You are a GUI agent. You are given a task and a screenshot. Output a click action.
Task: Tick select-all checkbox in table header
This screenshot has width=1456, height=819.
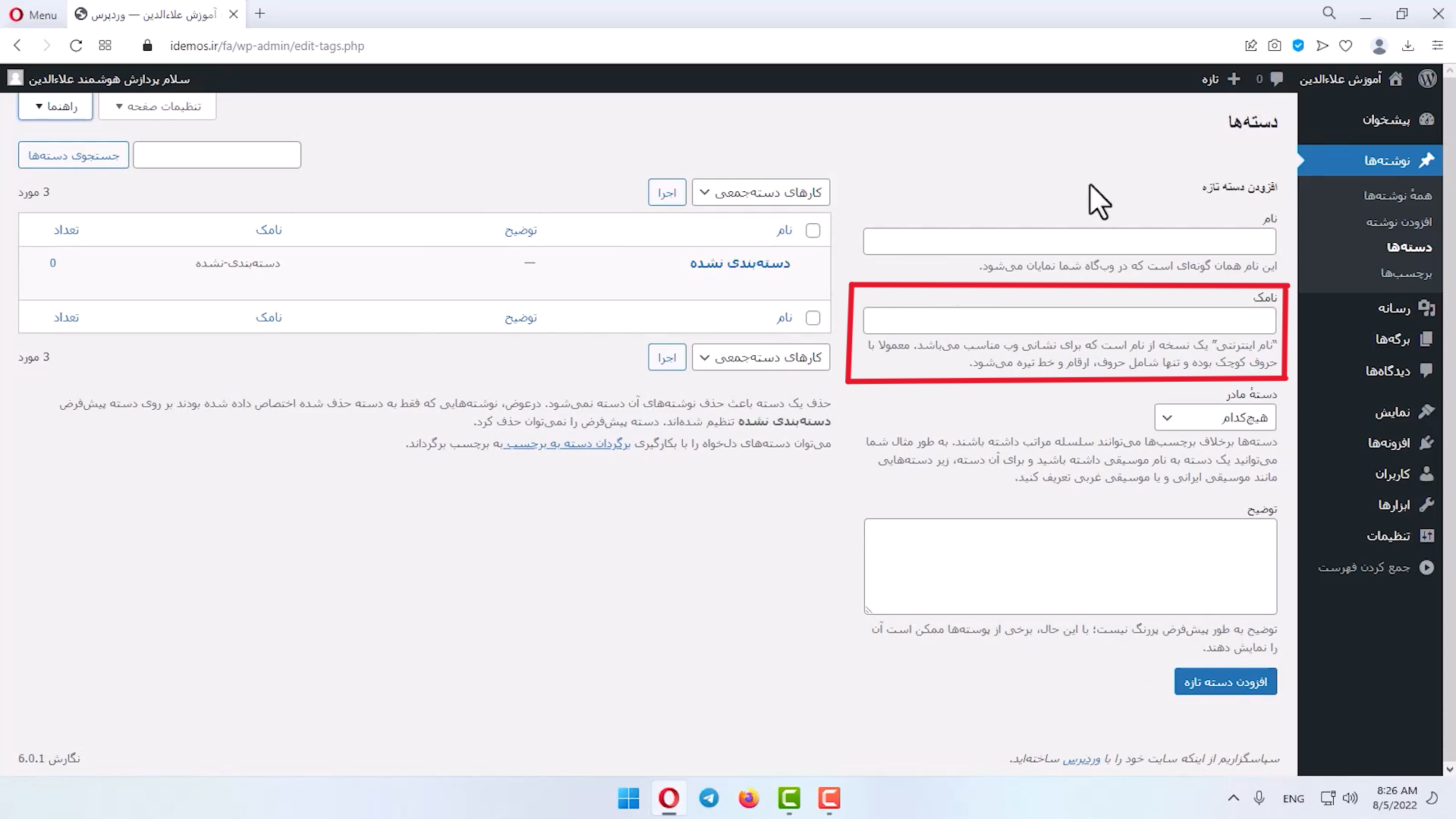[813, 230]
